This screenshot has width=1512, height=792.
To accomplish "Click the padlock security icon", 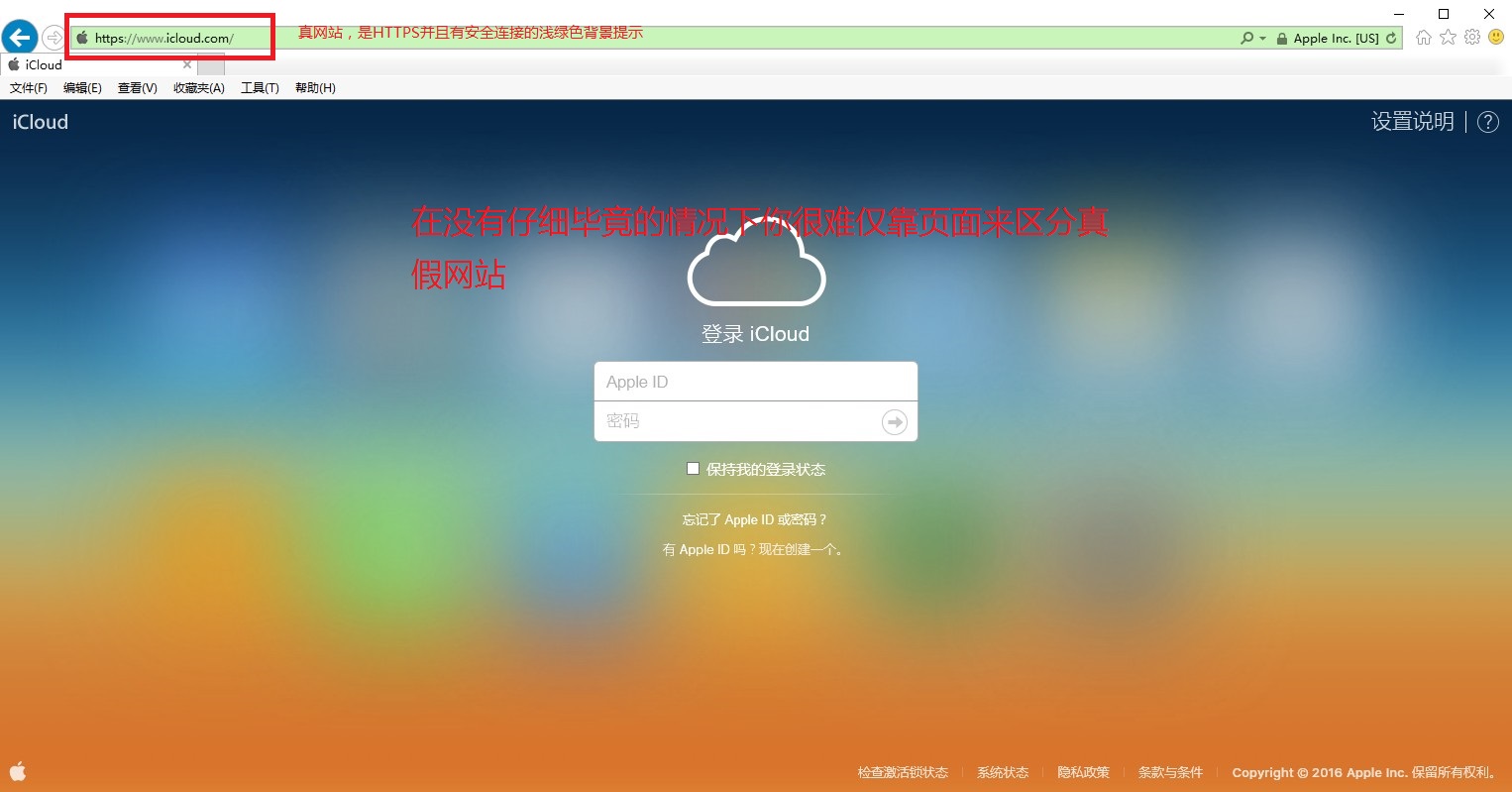I will point(1281,39).
